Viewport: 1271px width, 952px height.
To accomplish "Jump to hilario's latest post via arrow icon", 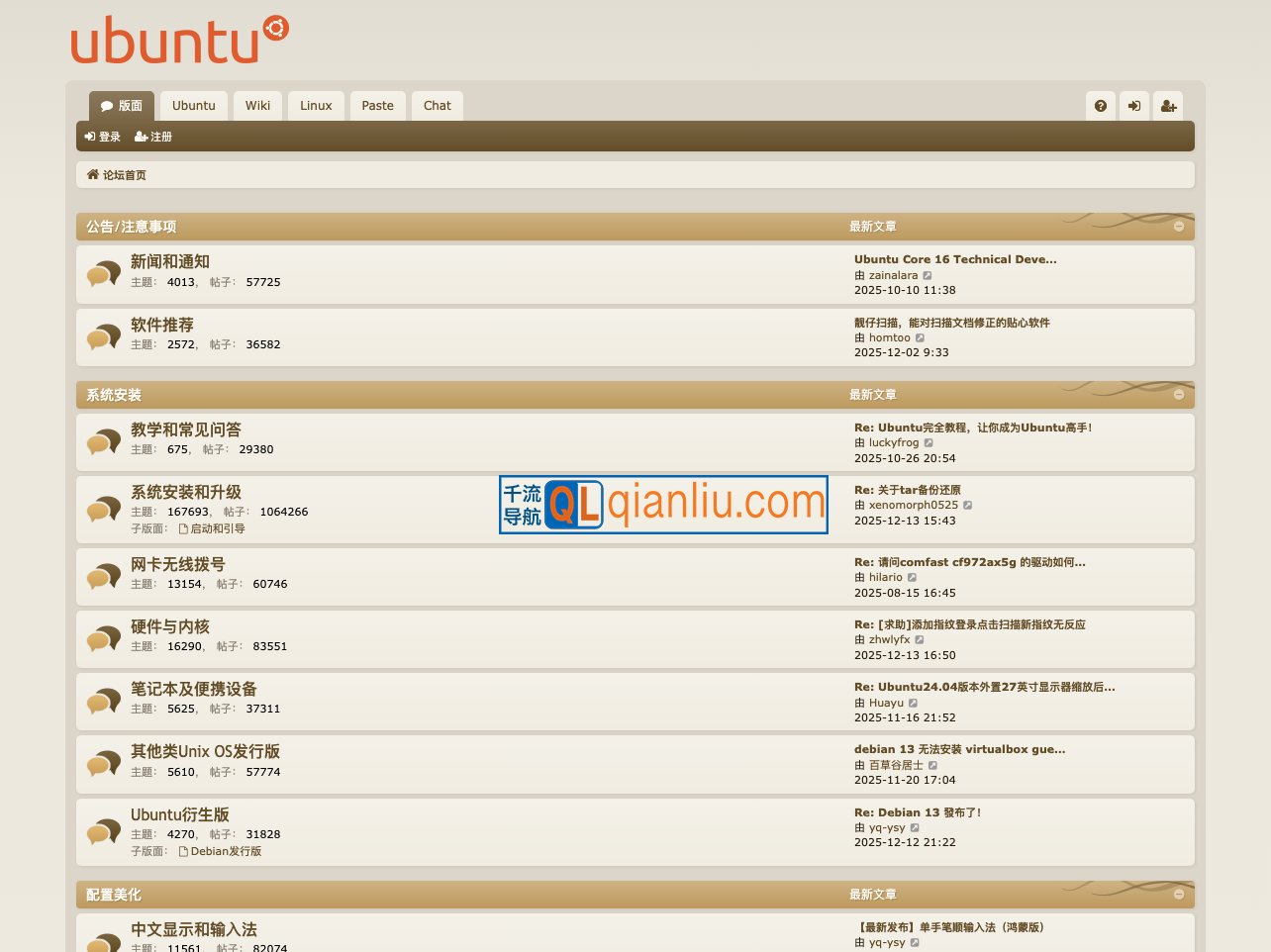I will [912, 576].
